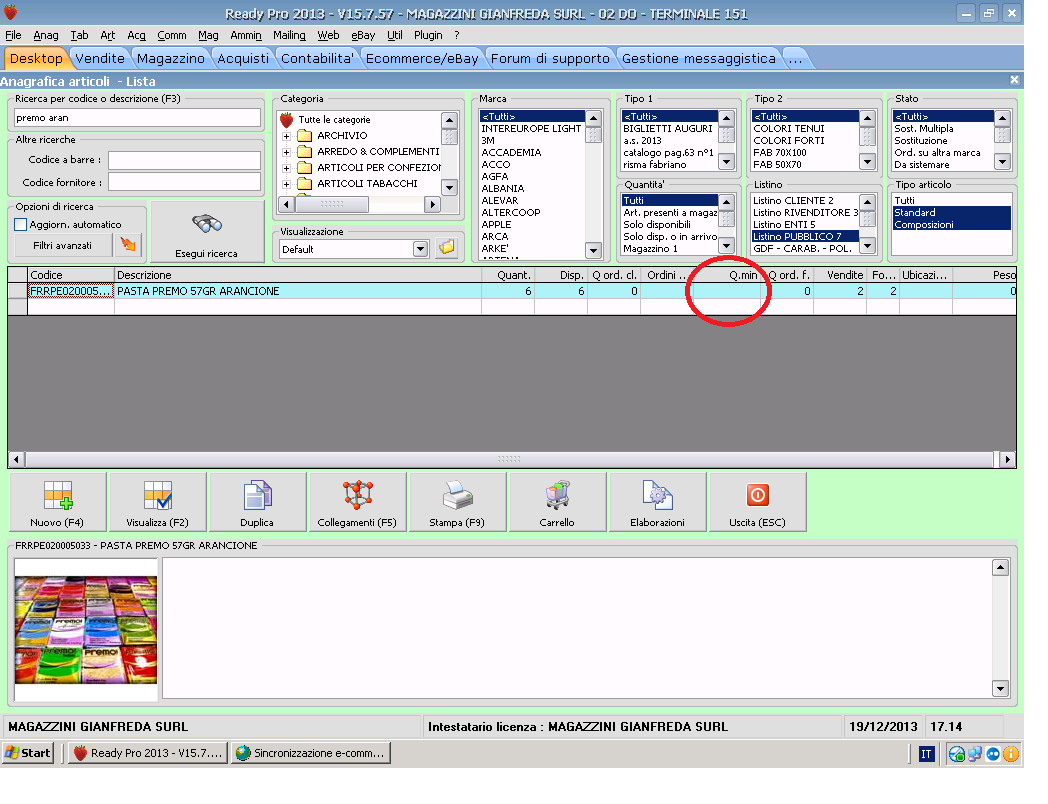Click the category tree horizontal scroll right arrow
The width and height of the screenshot is (1048, 804).
pos(432,205)
